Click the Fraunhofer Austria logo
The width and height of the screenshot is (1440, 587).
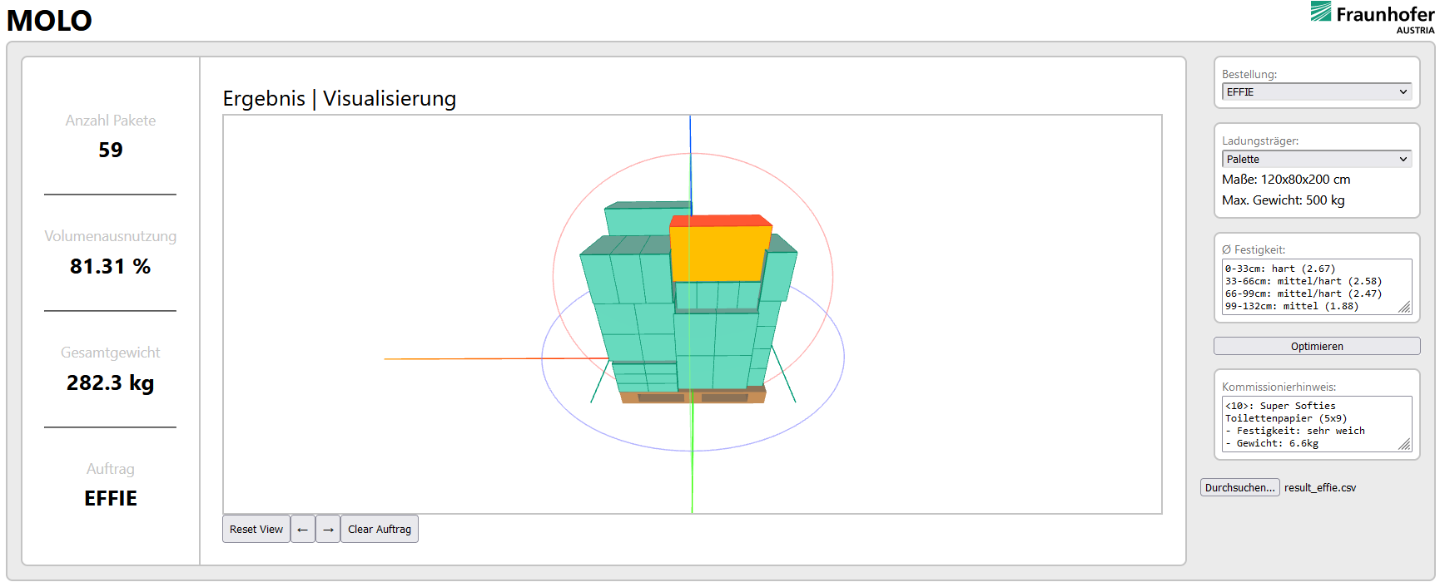pos(1372,17)
